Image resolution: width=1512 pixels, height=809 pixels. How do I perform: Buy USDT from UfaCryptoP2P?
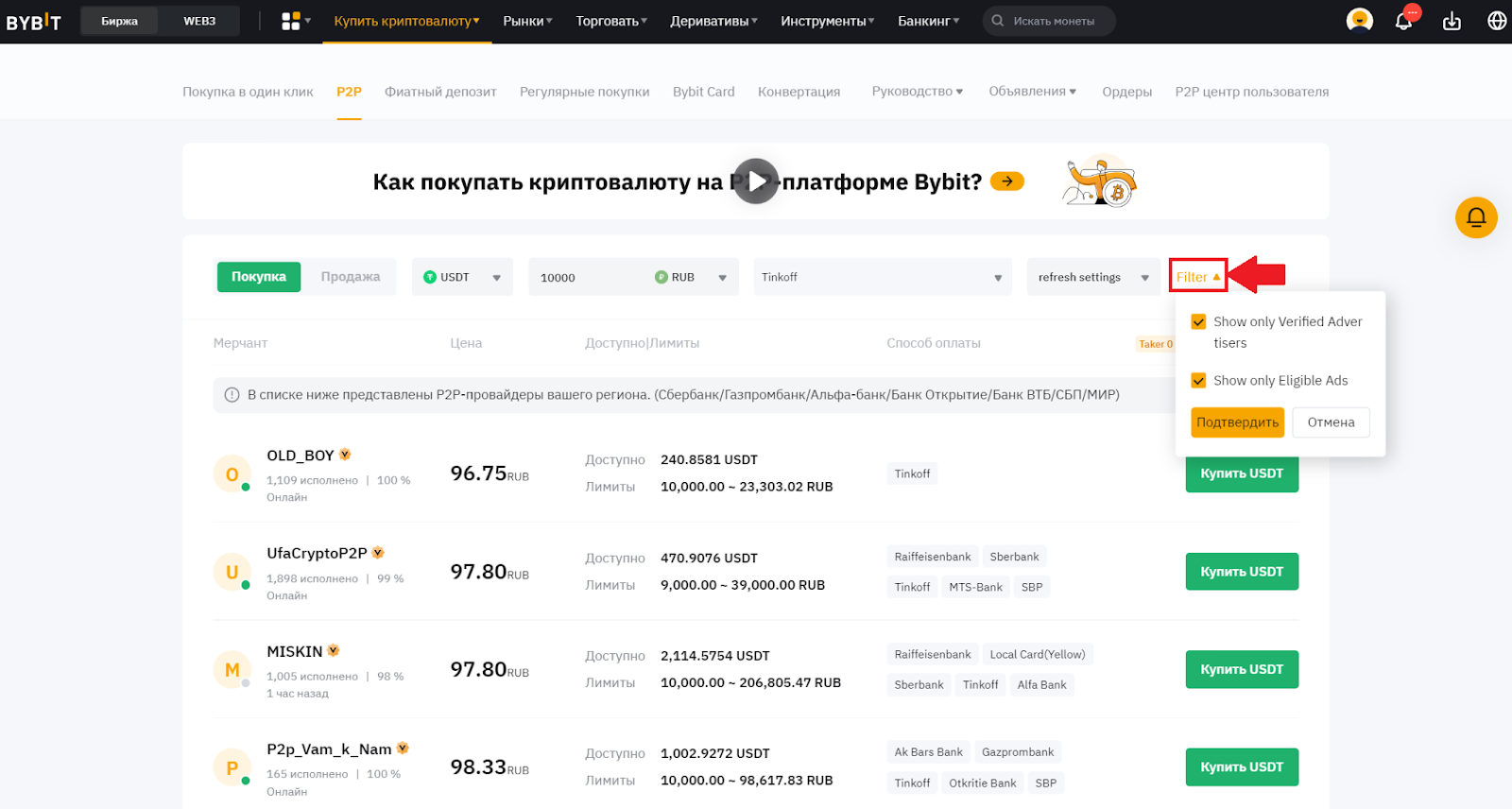(x=1242, y=572)
